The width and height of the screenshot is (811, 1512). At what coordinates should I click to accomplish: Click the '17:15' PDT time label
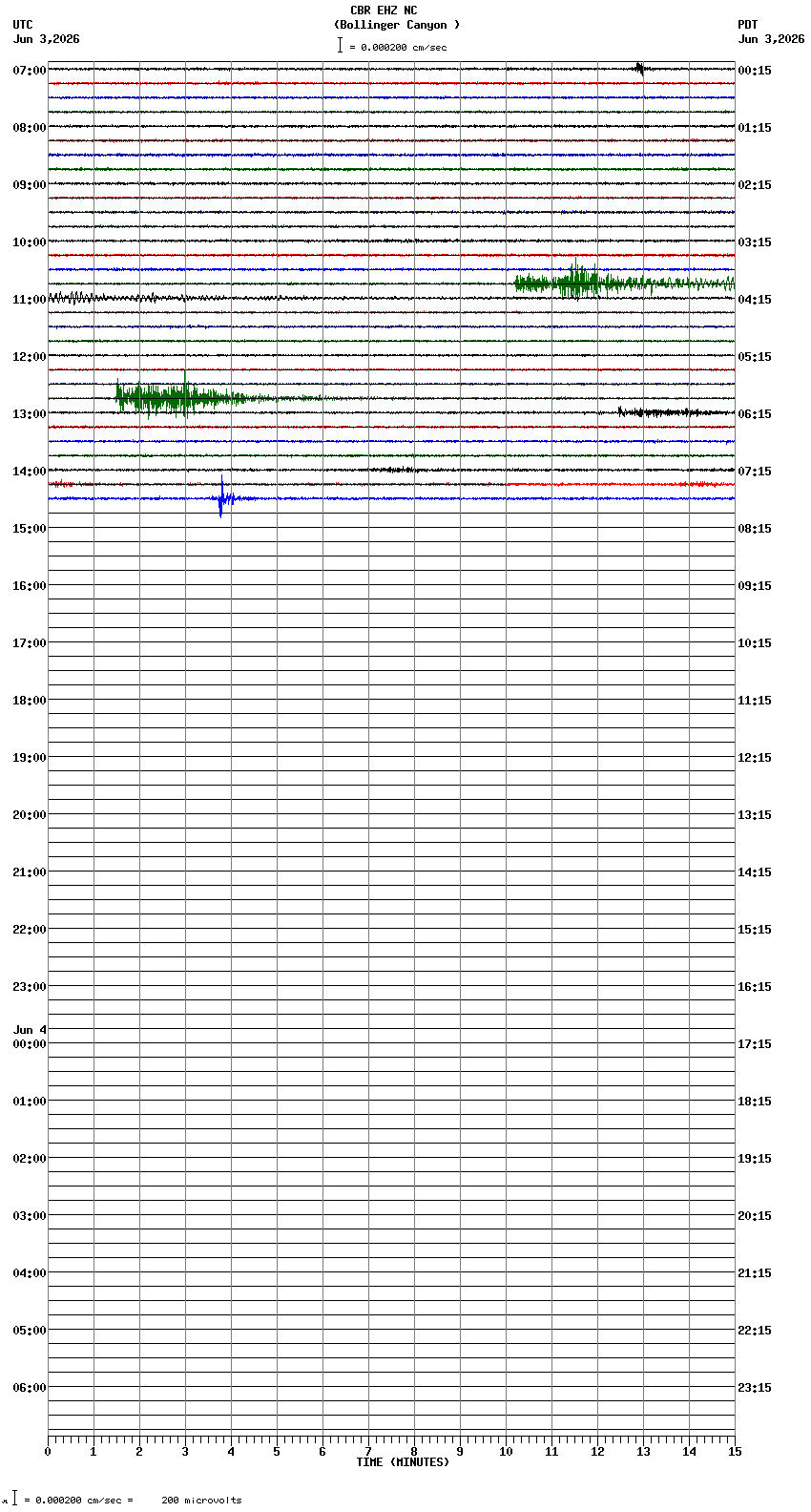tap(755, 1043)
